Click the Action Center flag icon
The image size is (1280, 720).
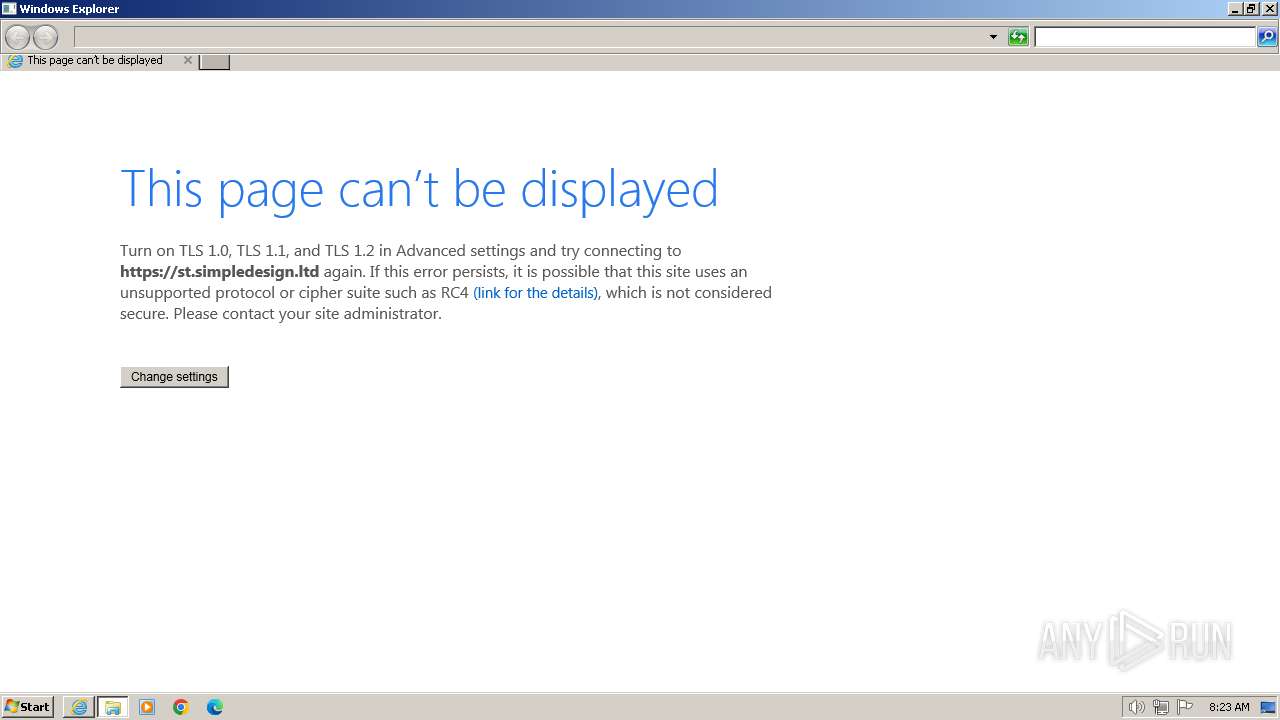(x=1185, y=707)
